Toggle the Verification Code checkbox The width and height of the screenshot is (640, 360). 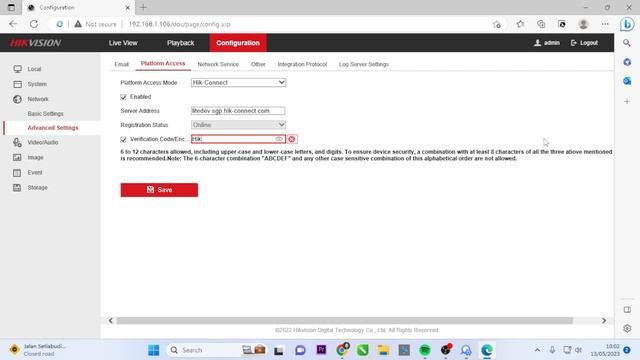pos(123,140)
